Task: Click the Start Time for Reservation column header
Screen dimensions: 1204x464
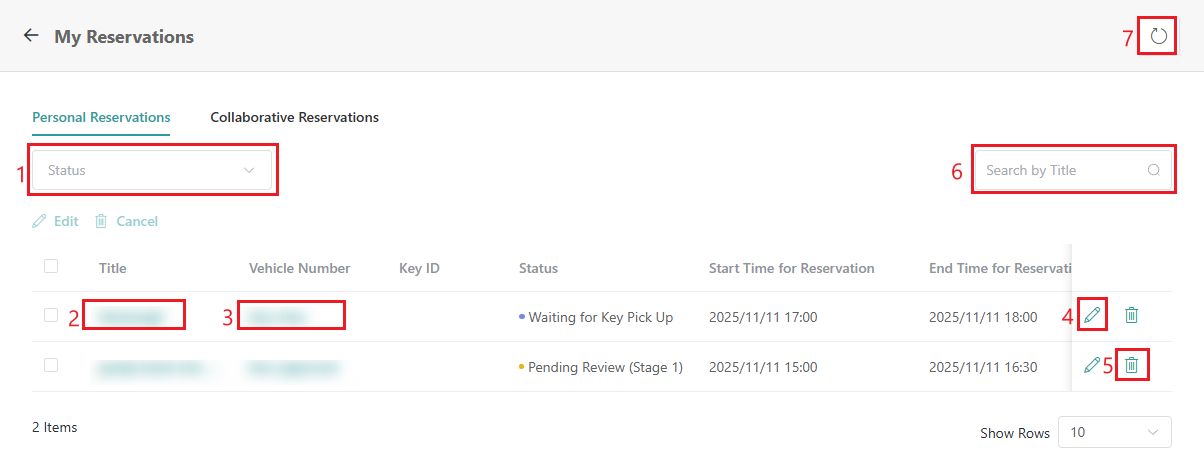Action: pos(791,268)
